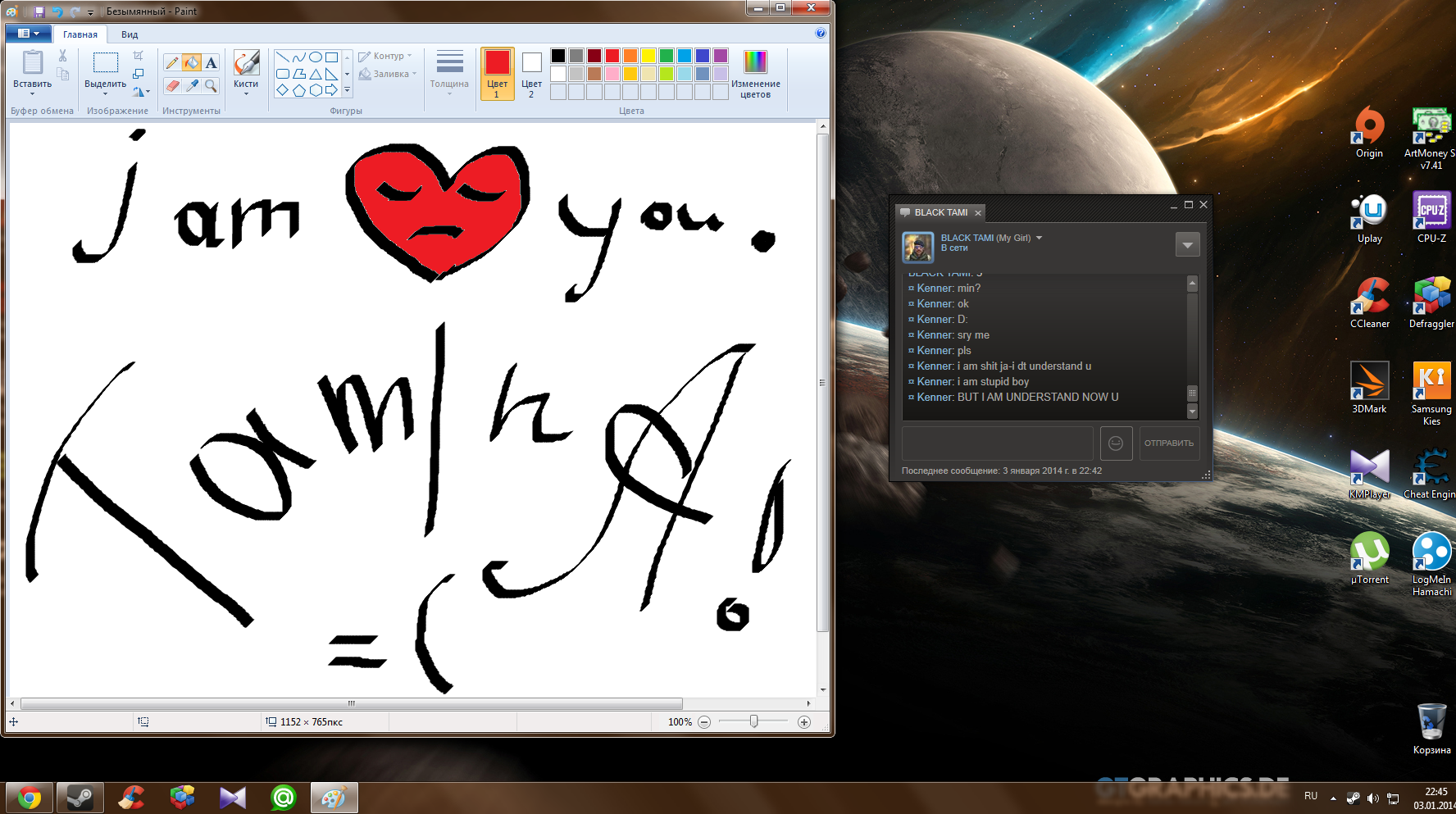Open Edit colors (Изменение цветов)
This screenshot has width=1456, height=814.
tap(755, 74)
